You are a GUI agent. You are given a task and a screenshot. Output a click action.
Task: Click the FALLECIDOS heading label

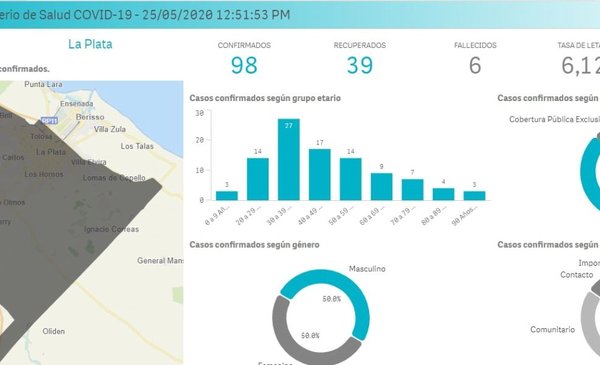475,45
